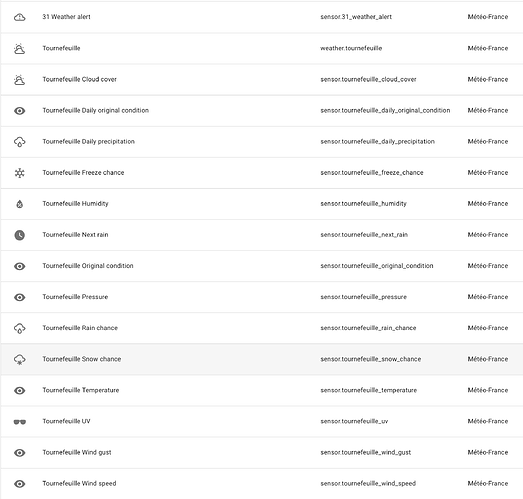The height and width of the screenshot is (499, 523).
Task: Click the eye icon for Daily original condition
Action: point(20,111)
